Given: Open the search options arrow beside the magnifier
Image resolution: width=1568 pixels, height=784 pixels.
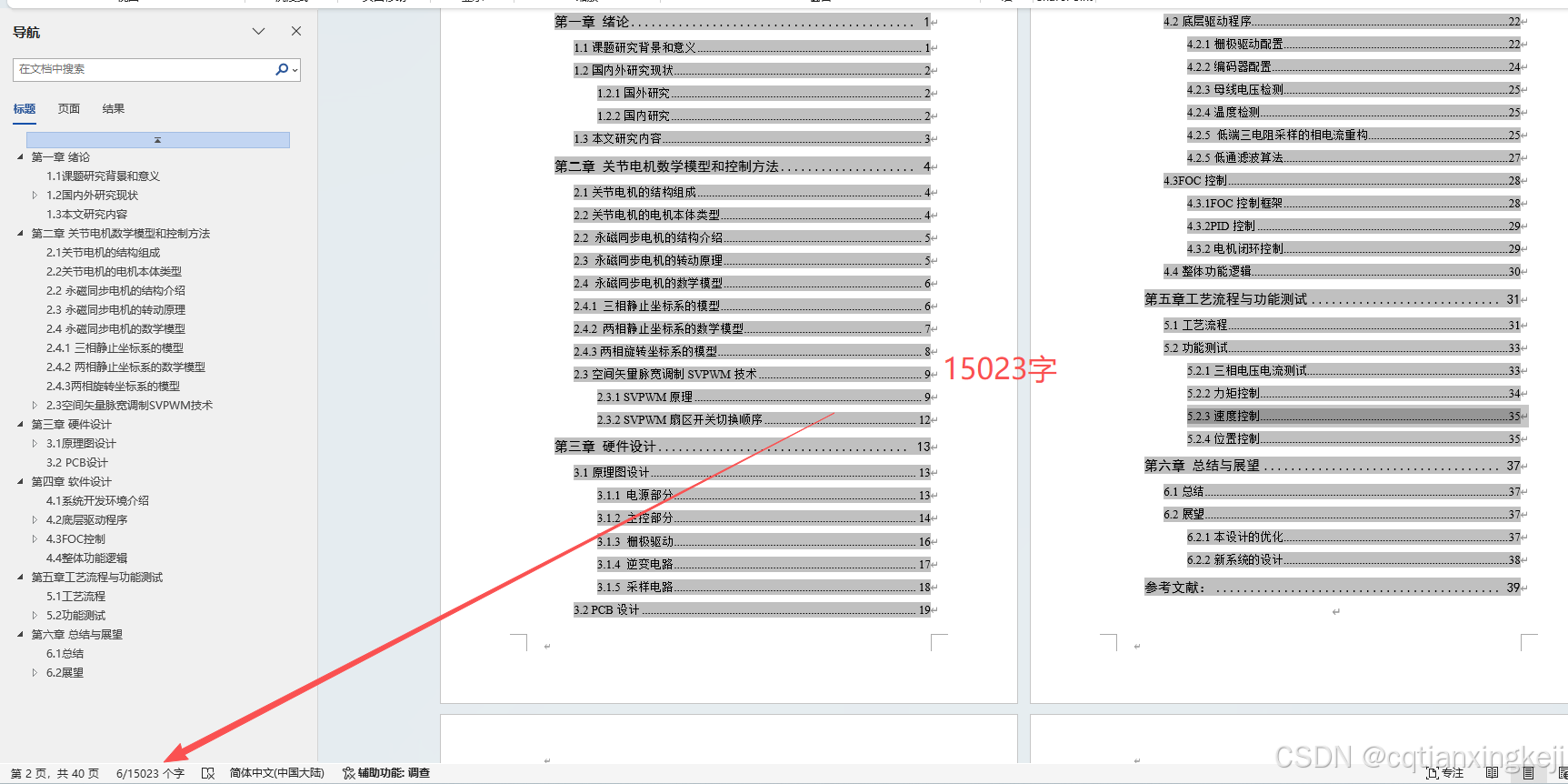Looking at the screenshot, I should click(295, 70).
